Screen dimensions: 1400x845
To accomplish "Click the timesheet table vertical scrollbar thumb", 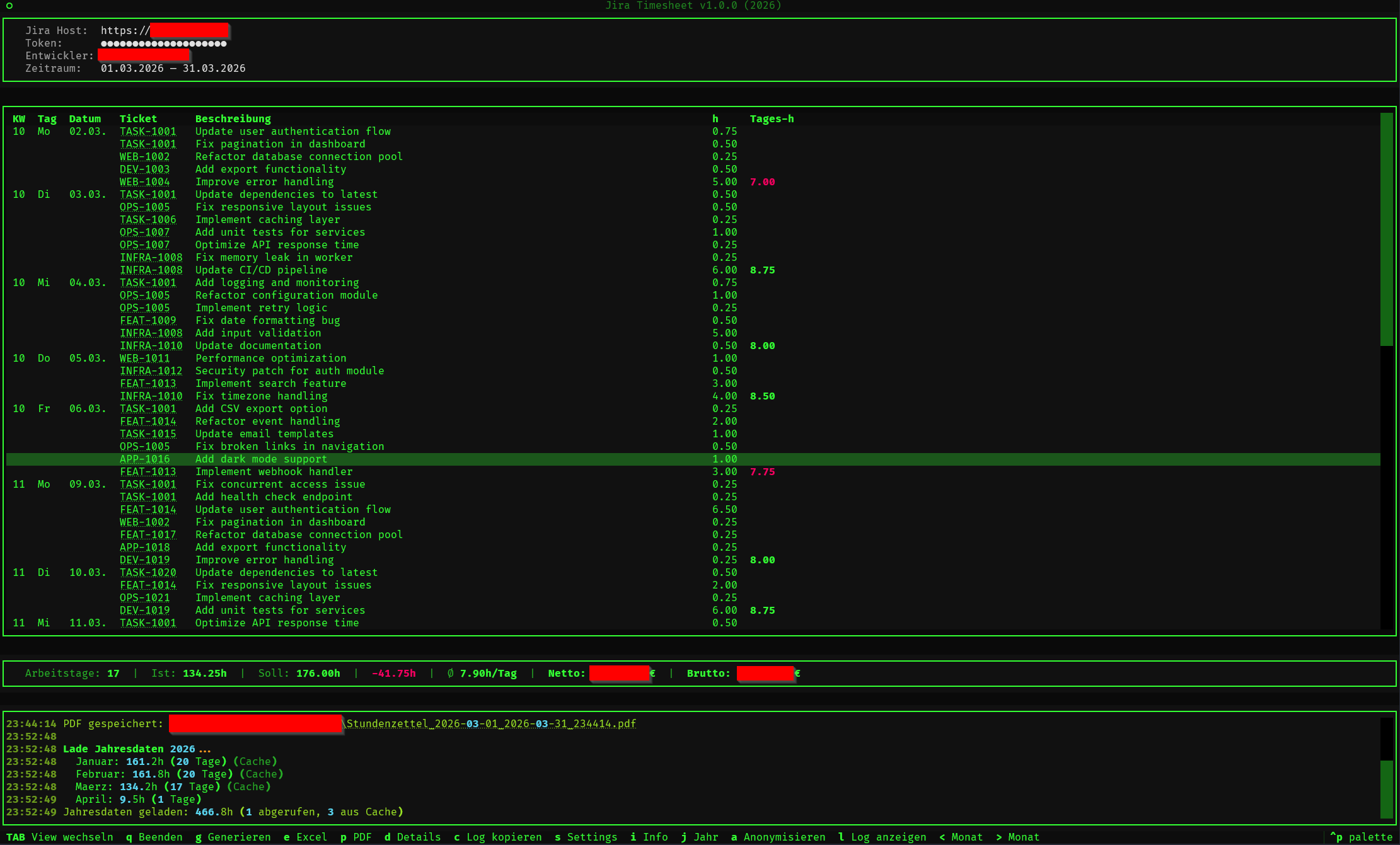I will pyautogui.click(x=1387, y=229).
